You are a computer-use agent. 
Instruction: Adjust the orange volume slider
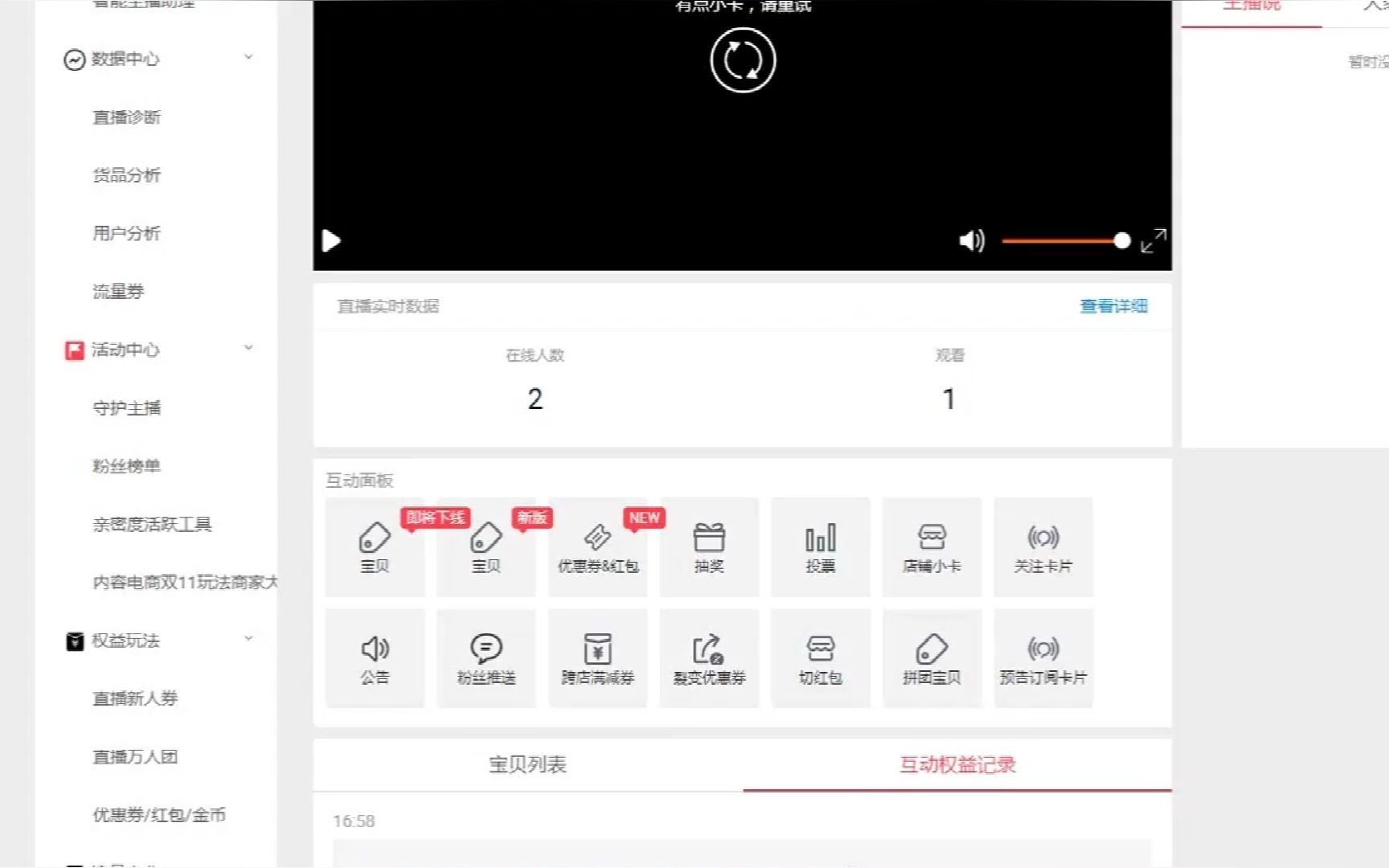click(x=1066, y=240)
